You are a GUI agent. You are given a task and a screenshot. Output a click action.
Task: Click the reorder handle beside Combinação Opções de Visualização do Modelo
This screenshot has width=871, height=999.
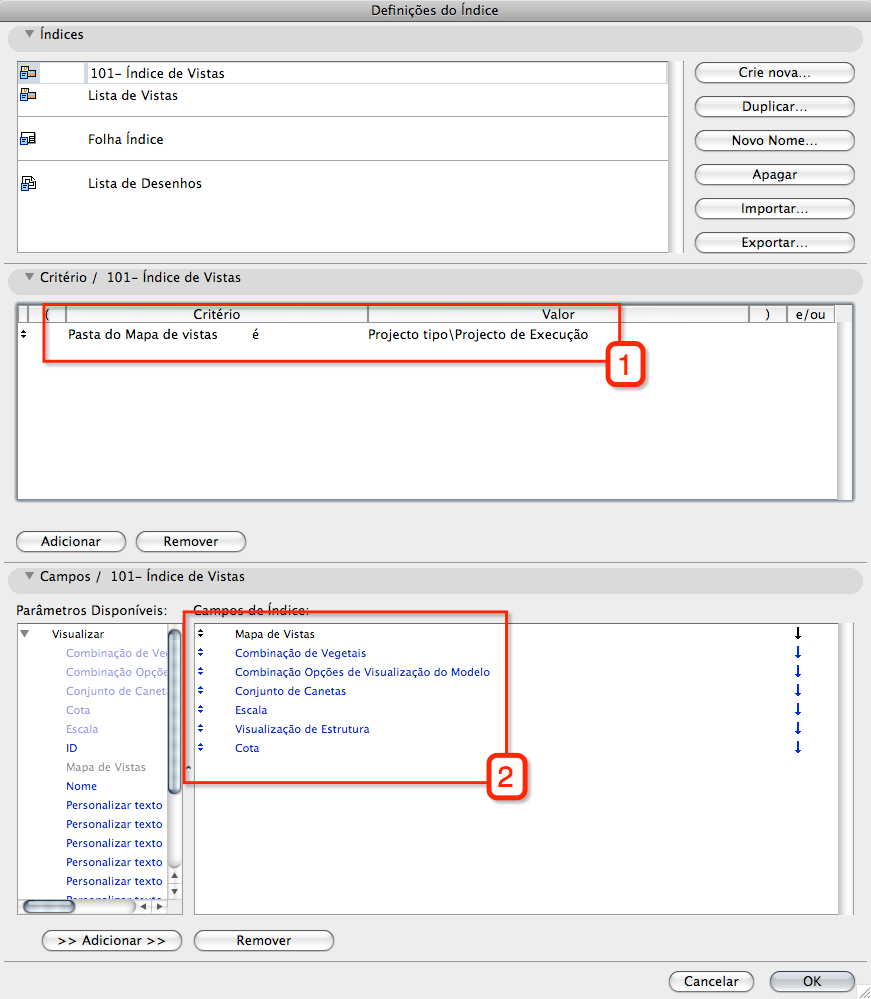click(x=200, y=672)
